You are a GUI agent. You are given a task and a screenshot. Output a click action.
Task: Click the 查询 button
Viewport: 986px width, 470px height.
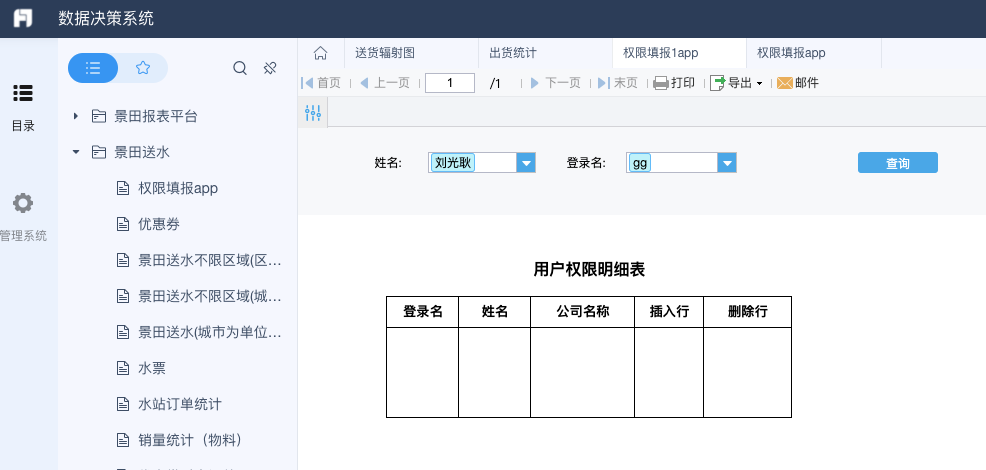click(897, 163)
